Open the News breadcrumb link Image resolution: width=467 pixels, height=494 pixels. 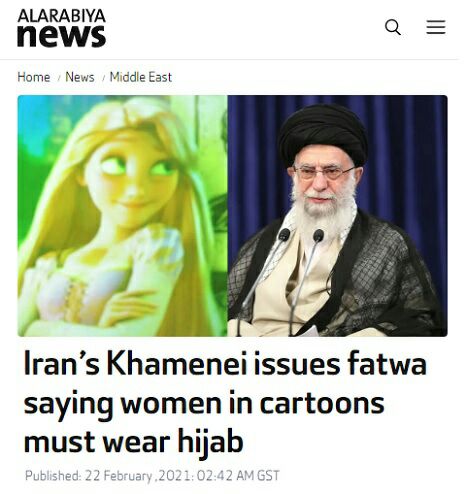coord(80,77)
